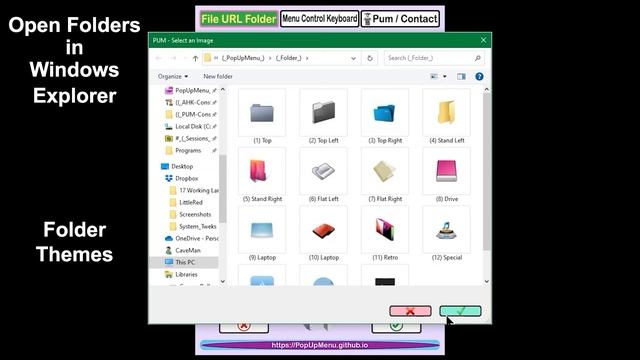Screen dimensions: 640x360
Task: Click the New folder button
Action: [218, 76]
